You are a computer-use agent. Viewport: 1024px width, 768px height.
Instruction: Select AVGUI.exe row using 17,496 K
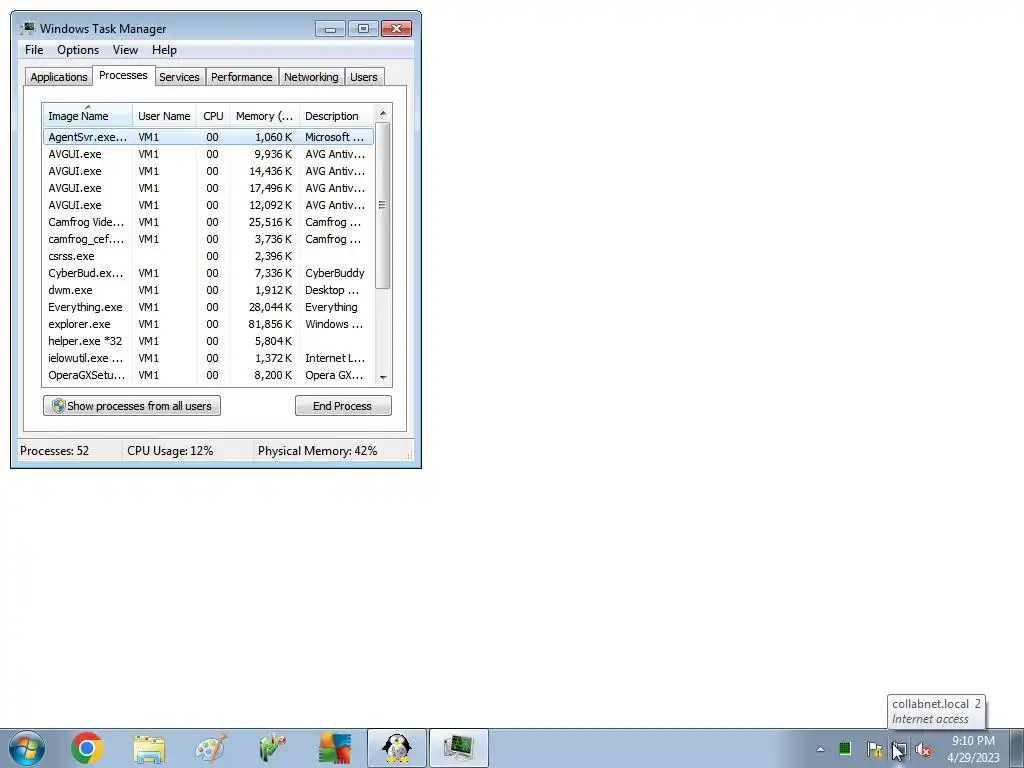[x=208, y=188]
